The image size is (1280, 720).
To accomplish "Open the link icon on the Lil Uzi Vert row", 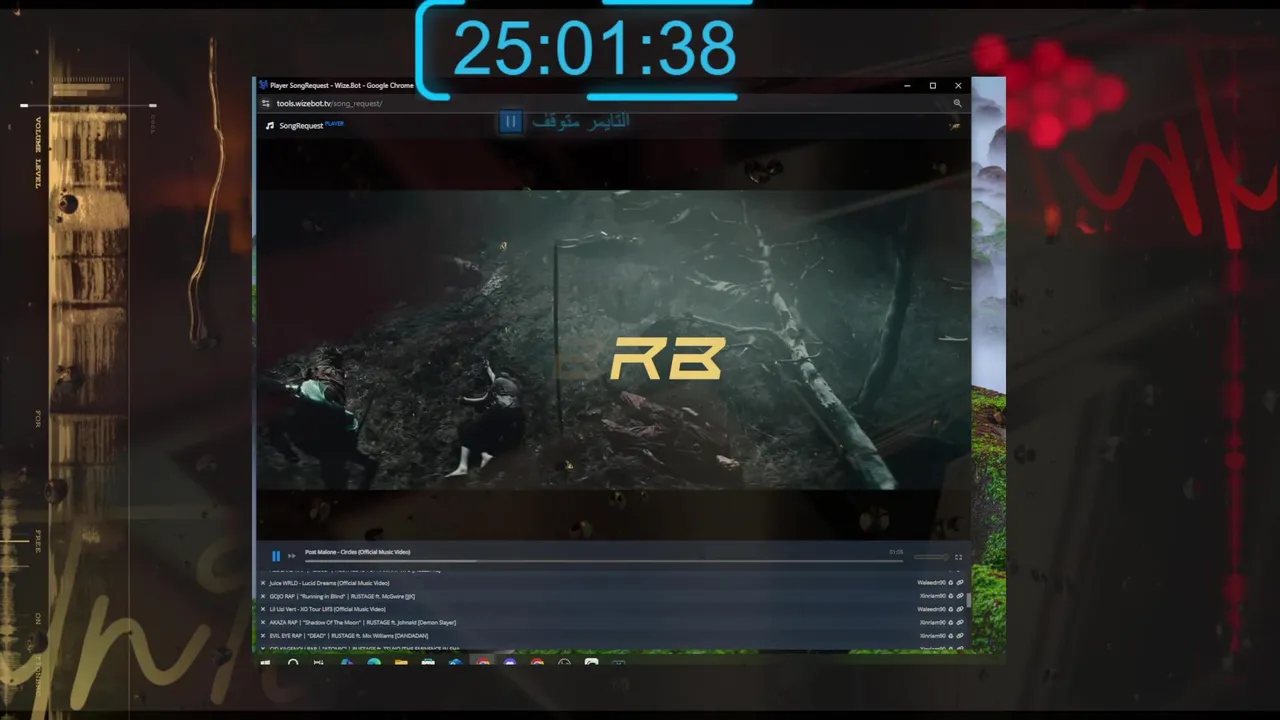I will coord(960,609).
